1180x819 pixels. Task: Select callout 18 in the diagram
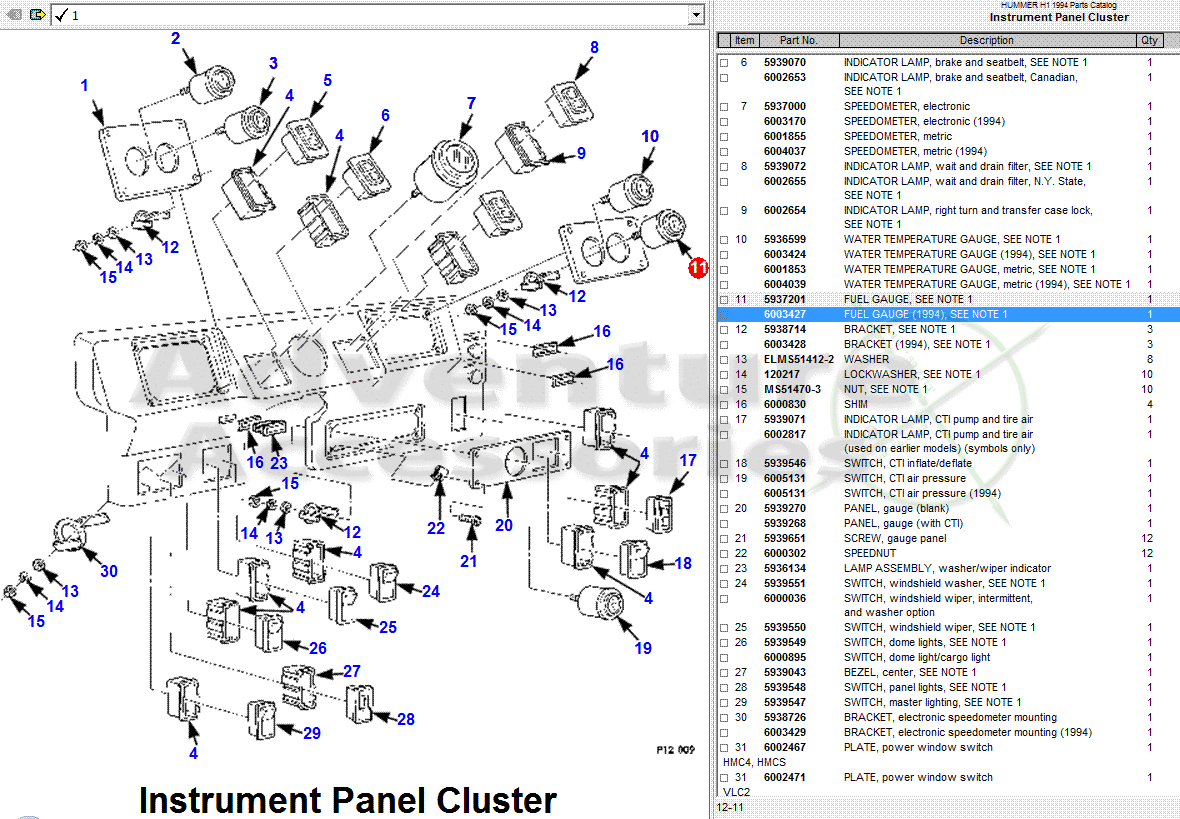coord(683,563)
